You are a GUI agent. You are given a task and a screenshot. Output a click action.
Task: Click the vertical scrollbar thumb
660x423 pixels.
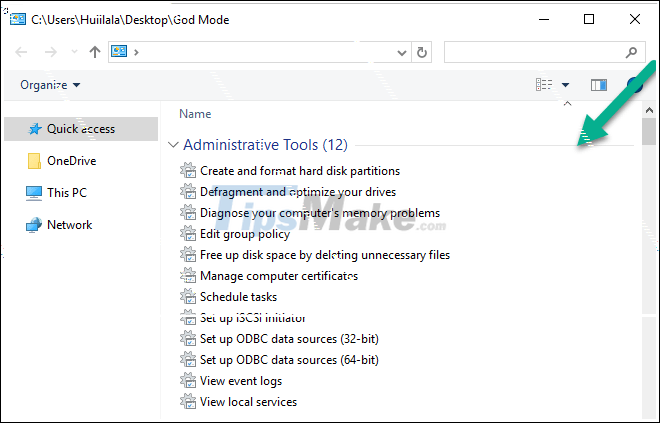pyautogui.click(x=649, y=132)
